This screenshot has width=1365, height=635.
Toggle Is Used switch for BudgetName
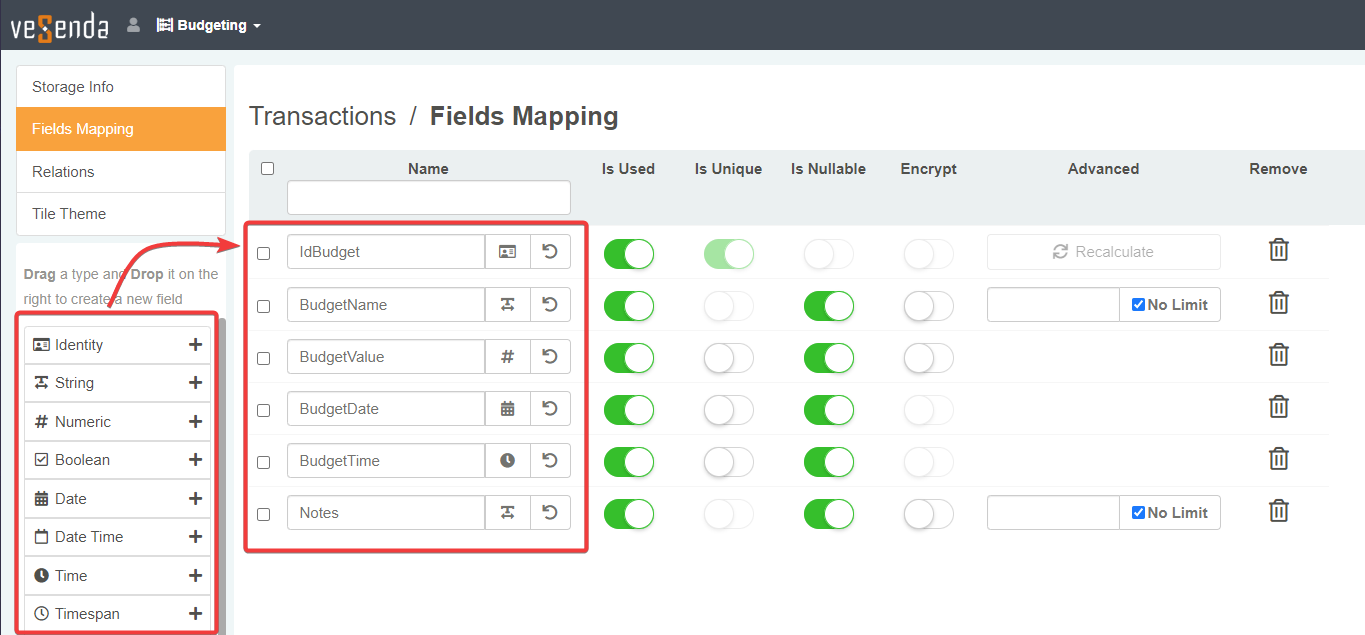click(628, 306)
